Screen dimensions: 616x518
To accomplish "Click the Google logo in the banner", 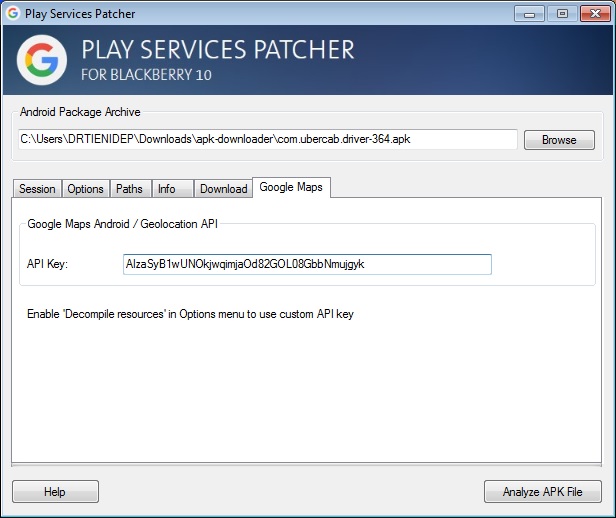I will [x=42, y=60].
